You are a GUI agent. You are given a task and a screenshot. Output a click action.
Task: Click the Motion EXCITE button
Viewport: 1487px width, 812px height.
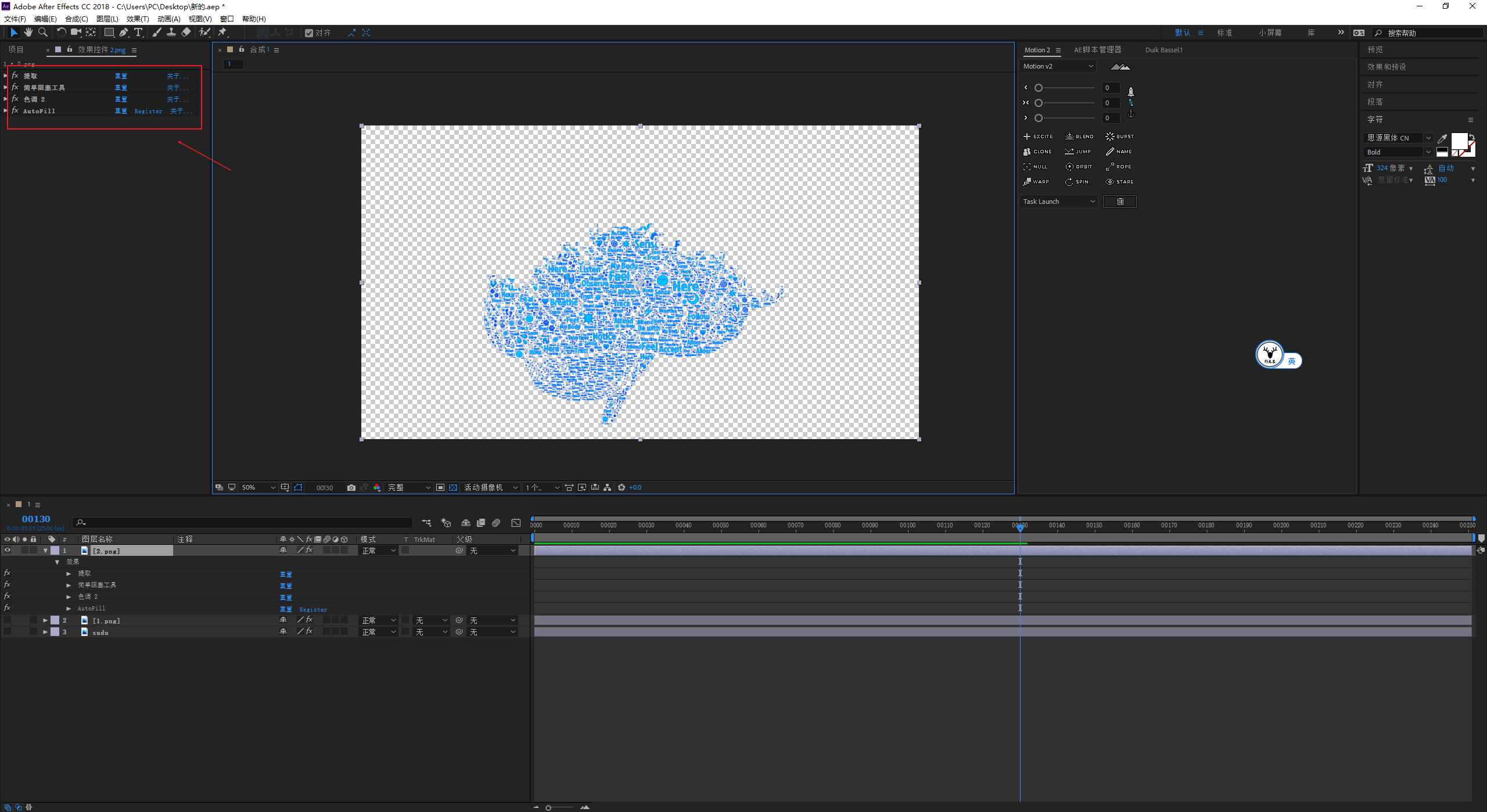point(1038,136)
